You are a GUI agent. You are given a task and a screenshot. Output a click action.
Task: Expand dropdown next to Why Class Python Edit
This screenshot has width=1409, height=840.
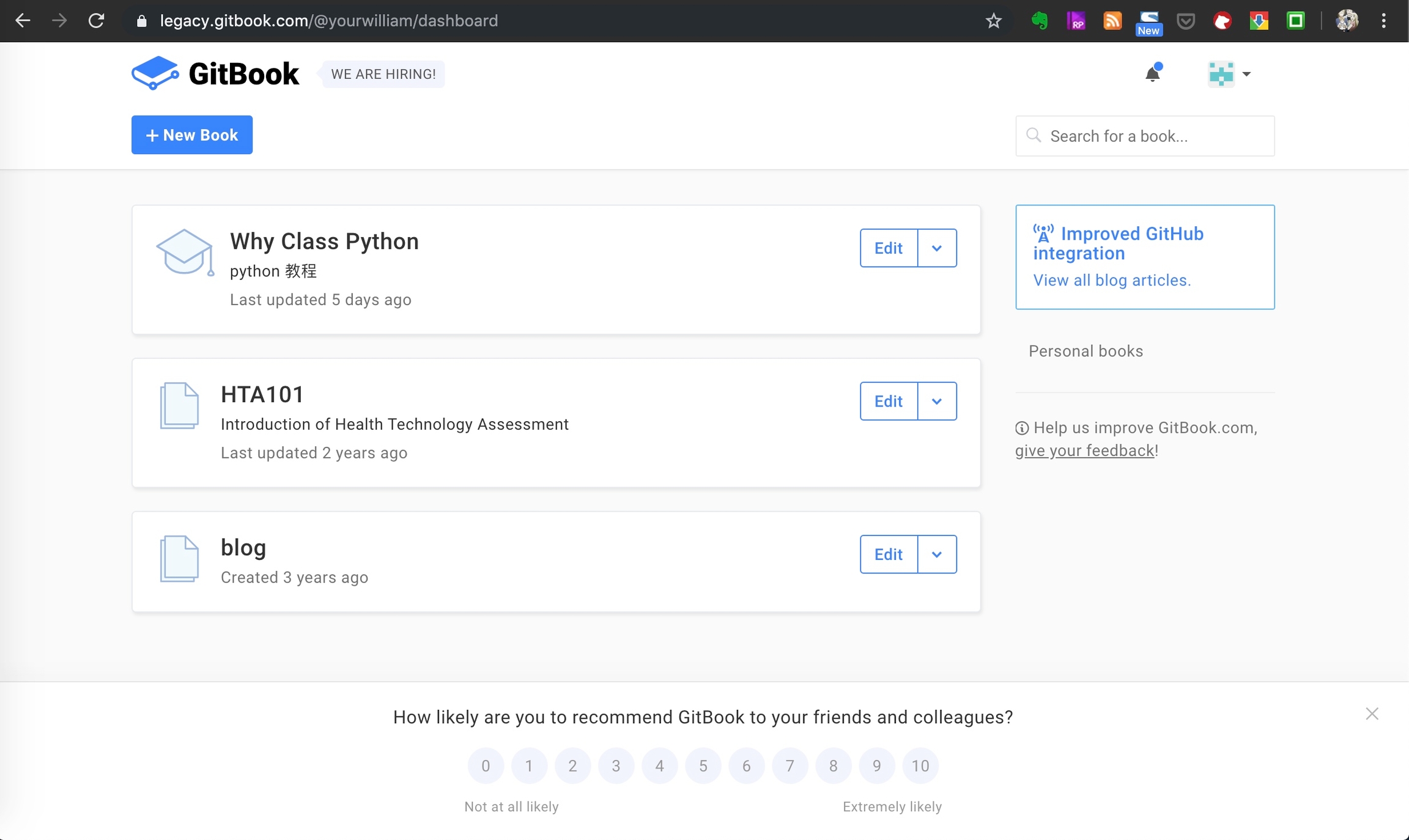click(937, 248)
